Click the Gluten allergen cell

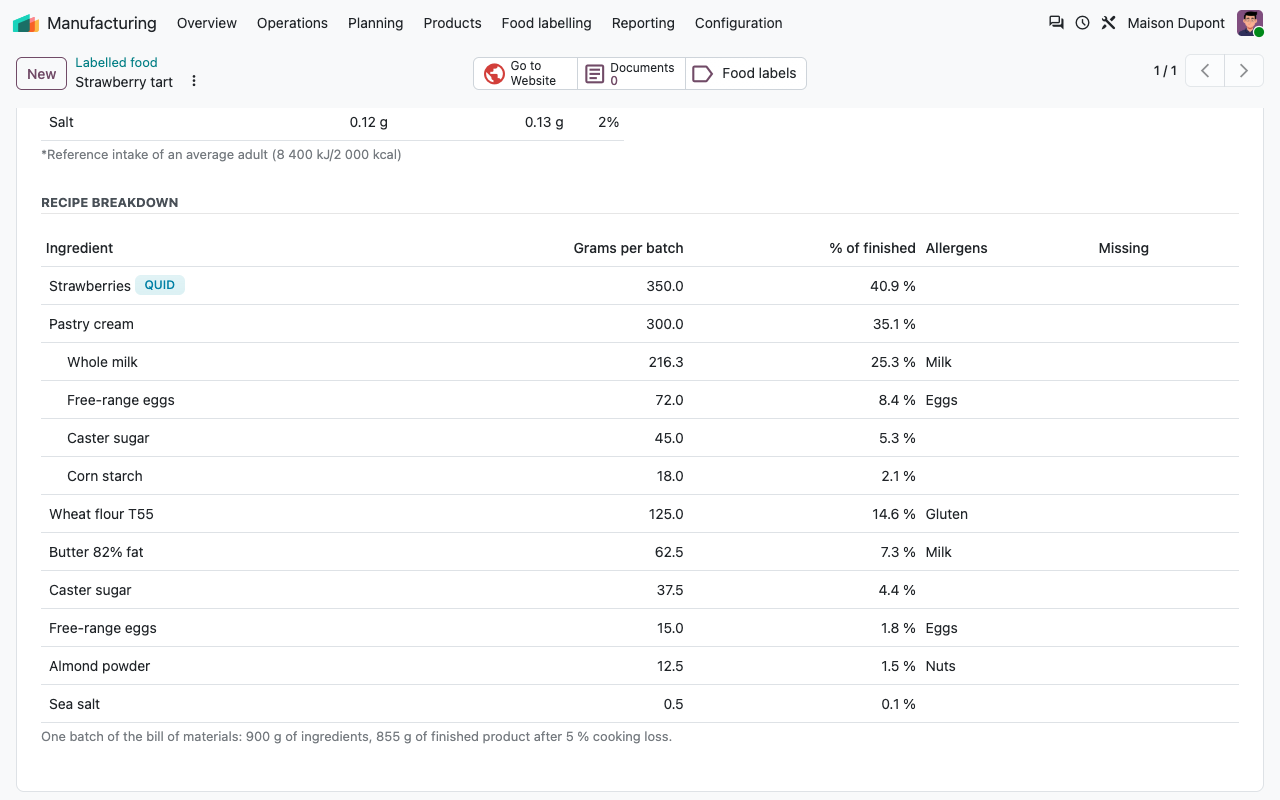947,514
